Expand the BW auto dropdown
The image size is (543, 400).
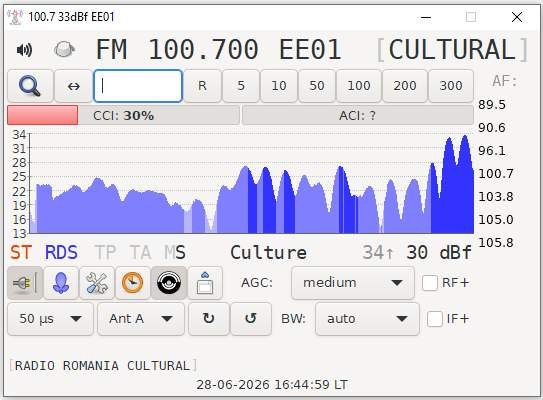pos(367,319)
